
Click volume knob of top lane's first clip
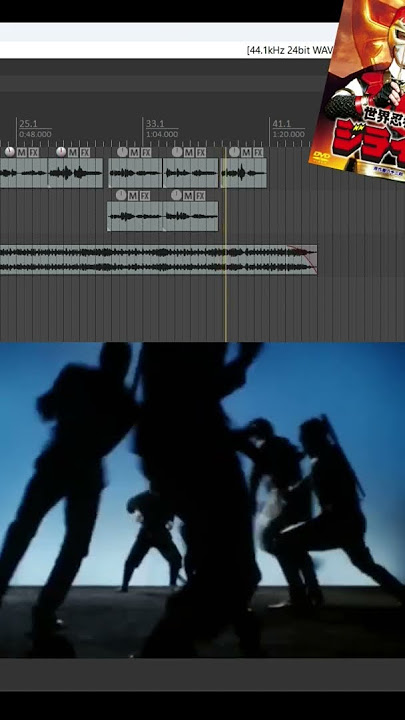click(10, 152)
